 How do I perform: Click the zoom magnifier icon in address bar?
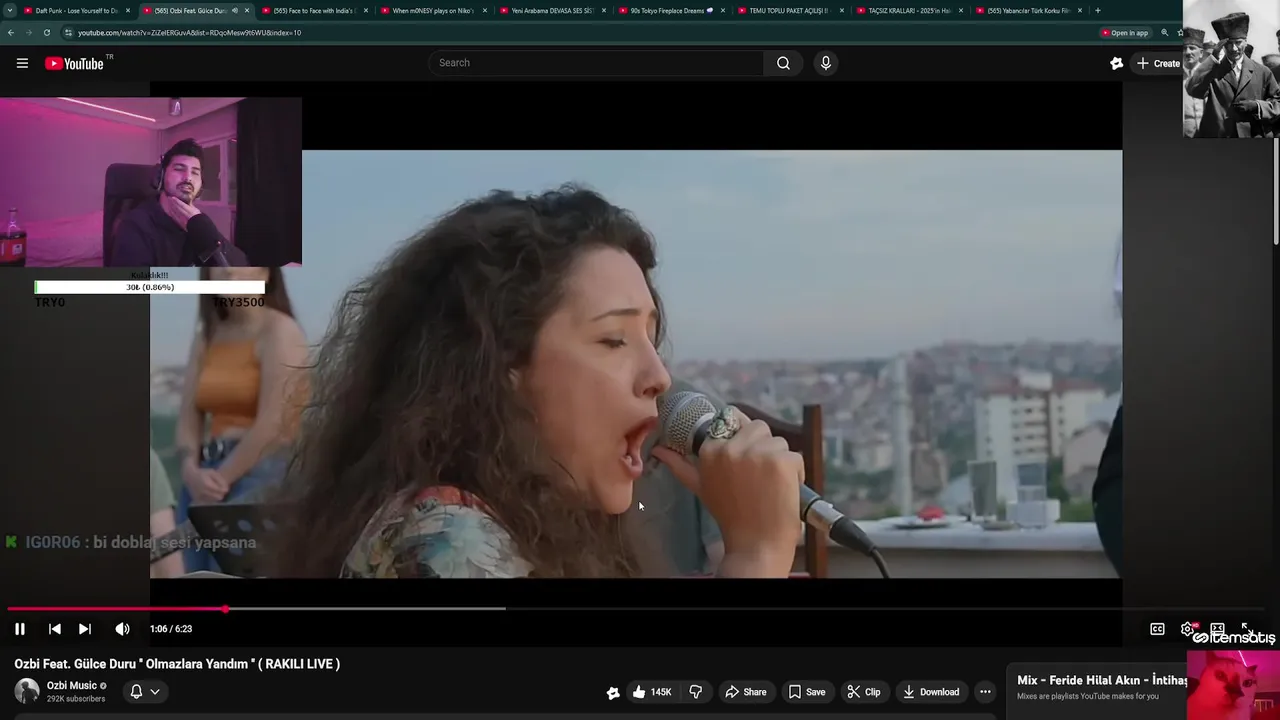tap(1164, 32)
